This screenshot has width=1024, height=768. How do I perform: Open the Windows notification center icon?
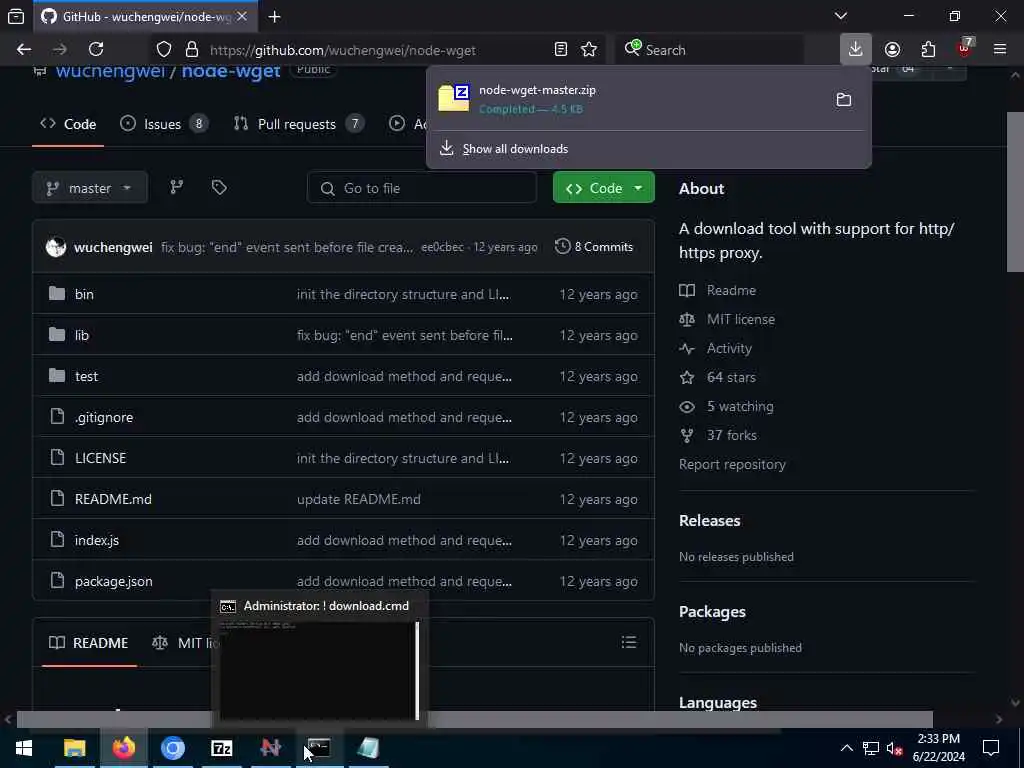click(x=991, y=748)
